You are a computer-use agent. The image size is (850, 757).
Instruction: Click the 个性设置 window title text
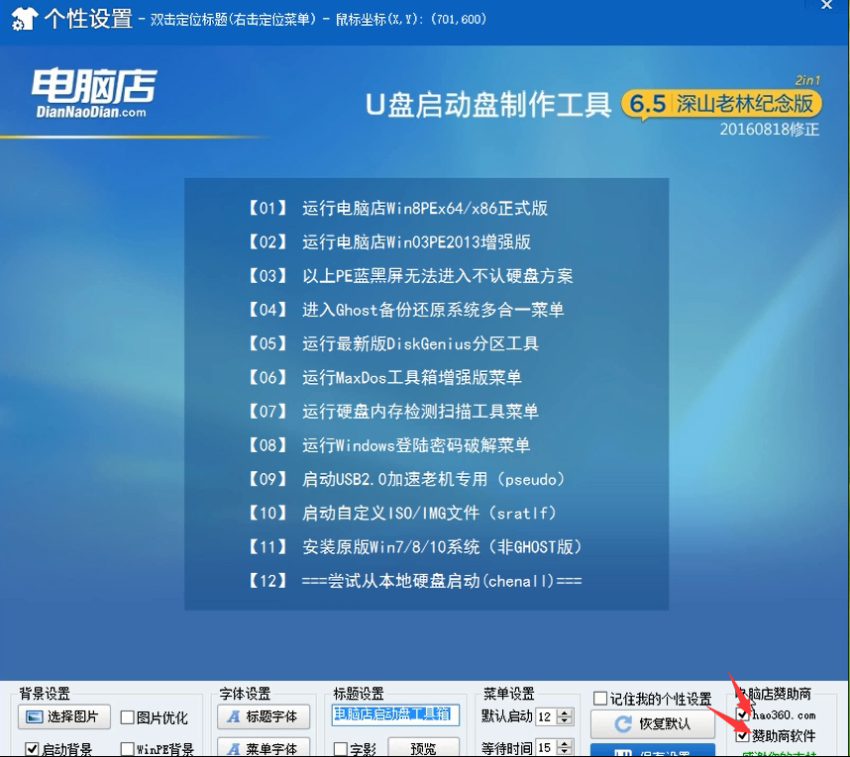click(88, 18)
